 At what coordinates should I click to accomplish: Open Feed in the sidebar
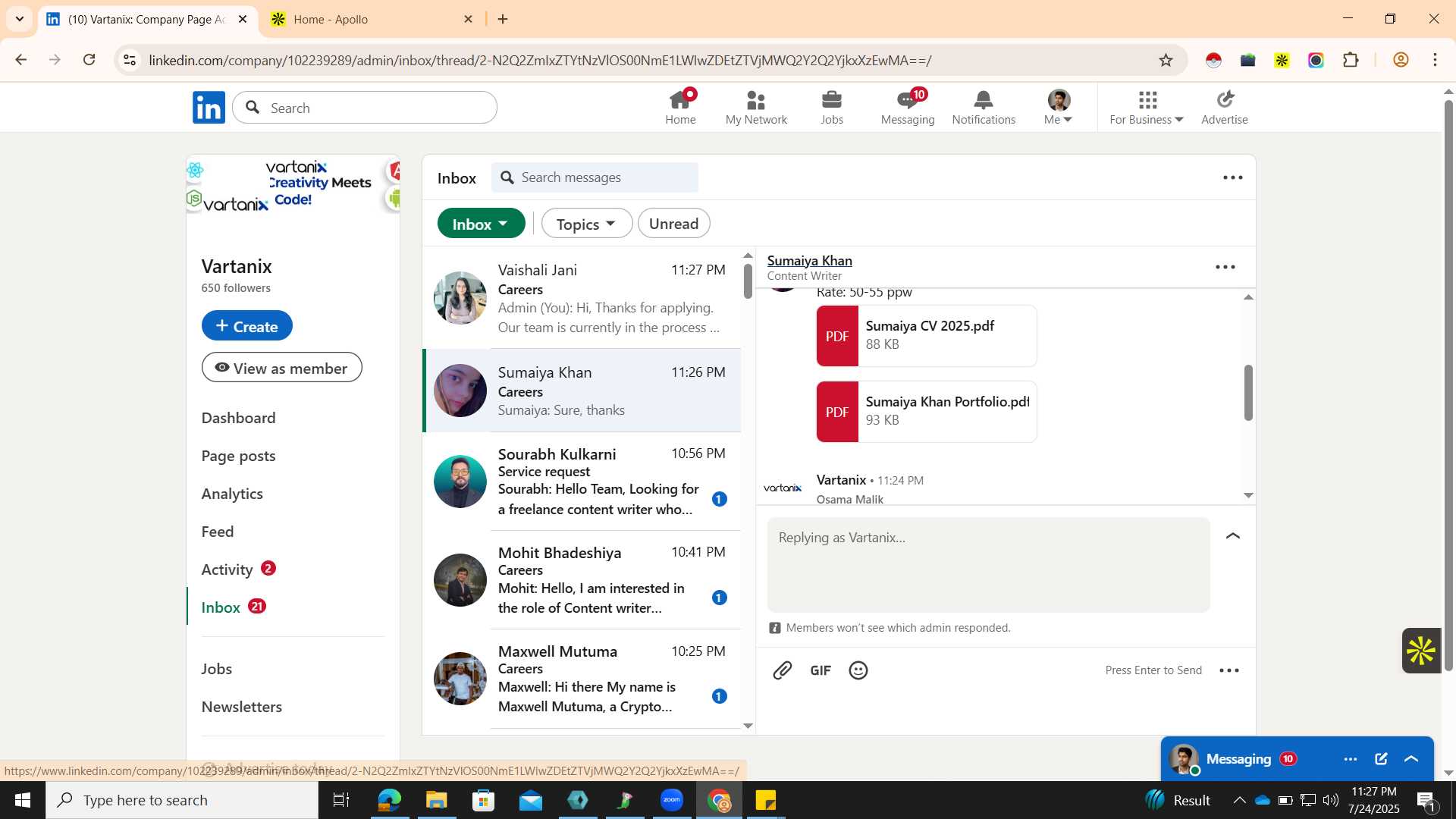218,532
